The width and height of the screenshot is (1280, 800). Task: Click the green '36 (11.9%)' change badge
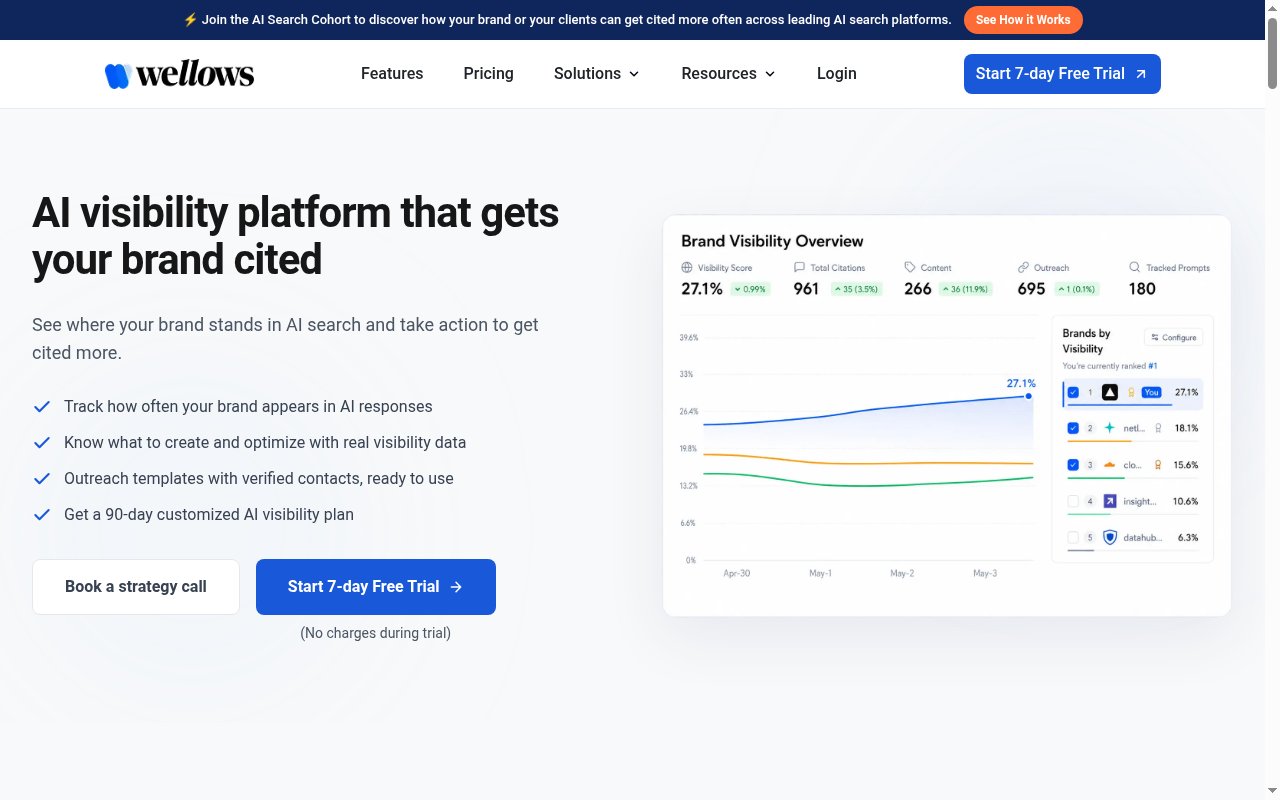point(968,289)
